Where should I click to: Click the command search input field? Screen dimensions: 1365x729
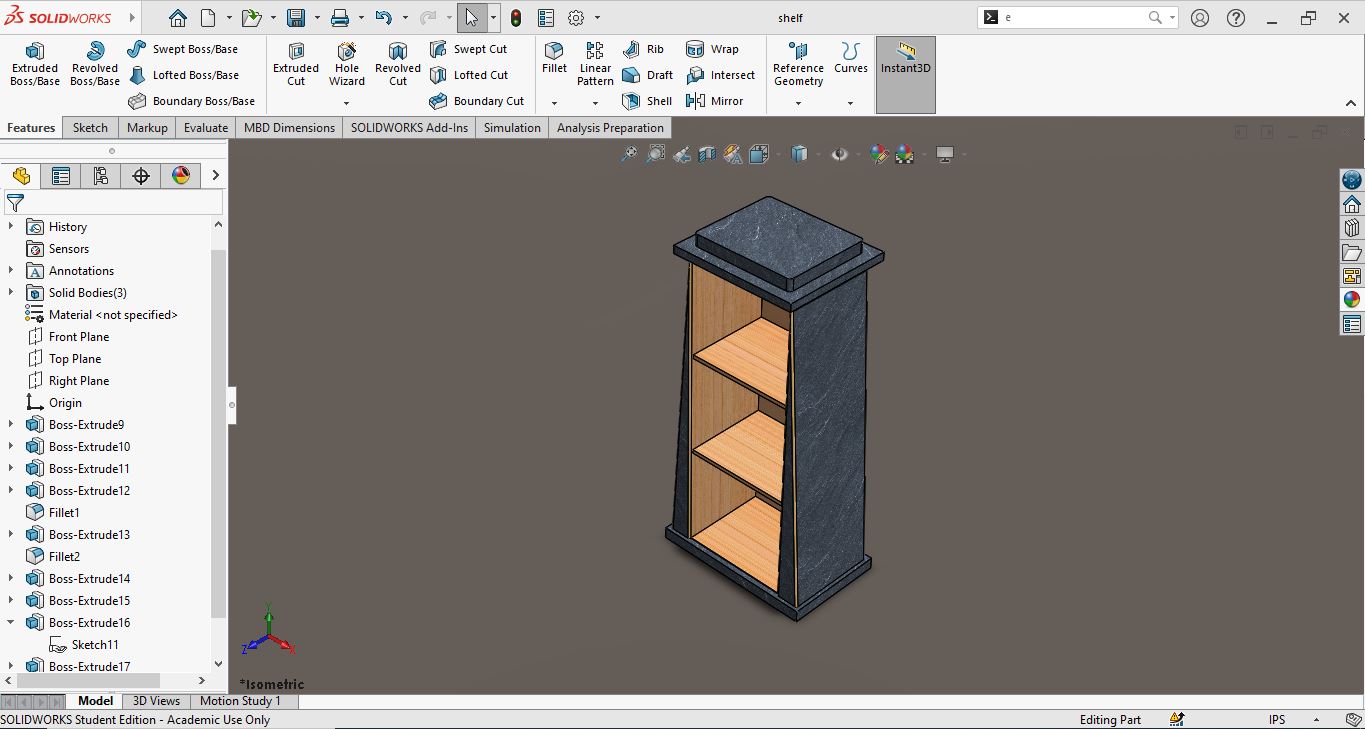point(1072,18)
